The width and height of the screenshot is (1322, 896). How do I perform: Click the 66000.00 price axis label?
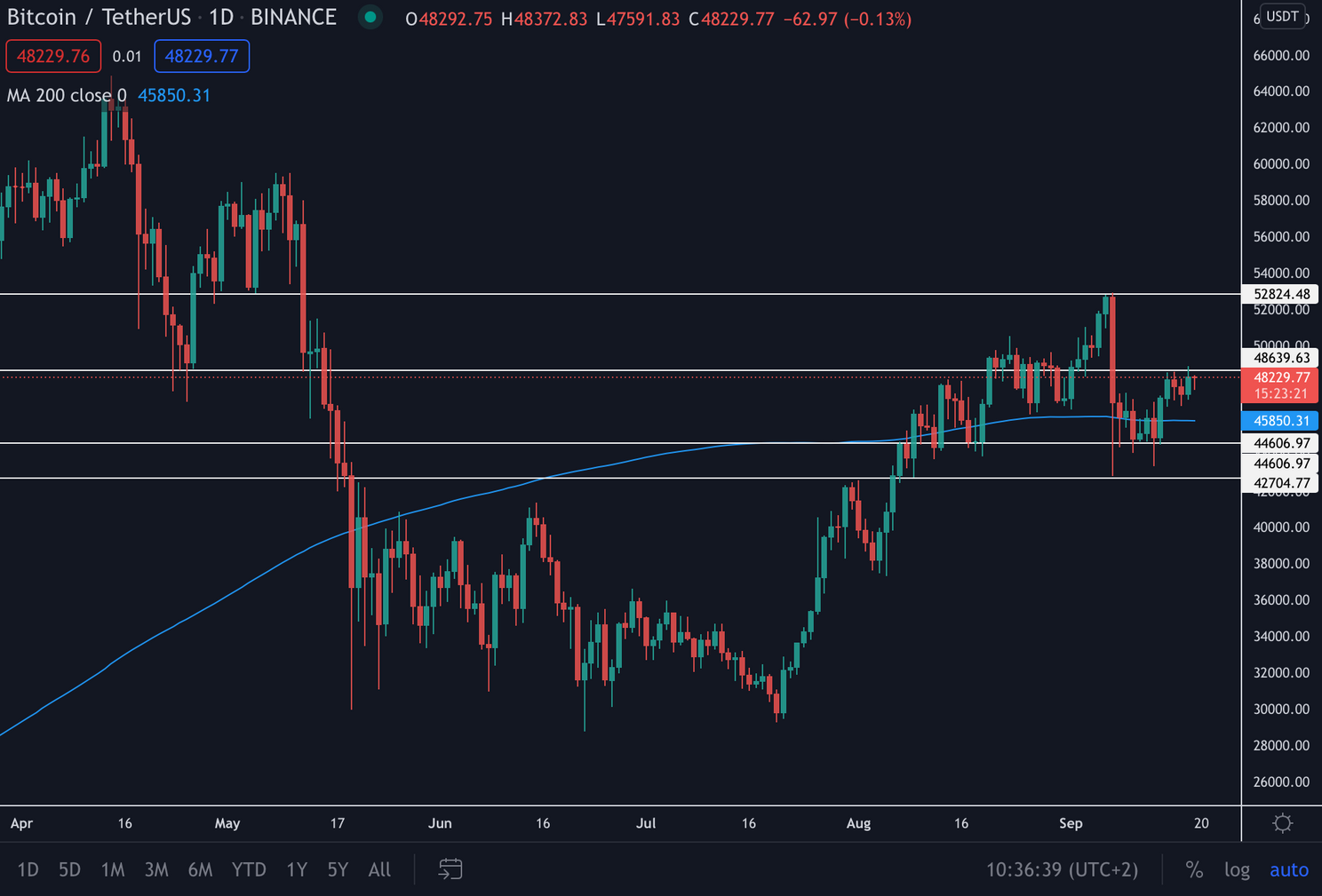click(x=1281, y=55)
